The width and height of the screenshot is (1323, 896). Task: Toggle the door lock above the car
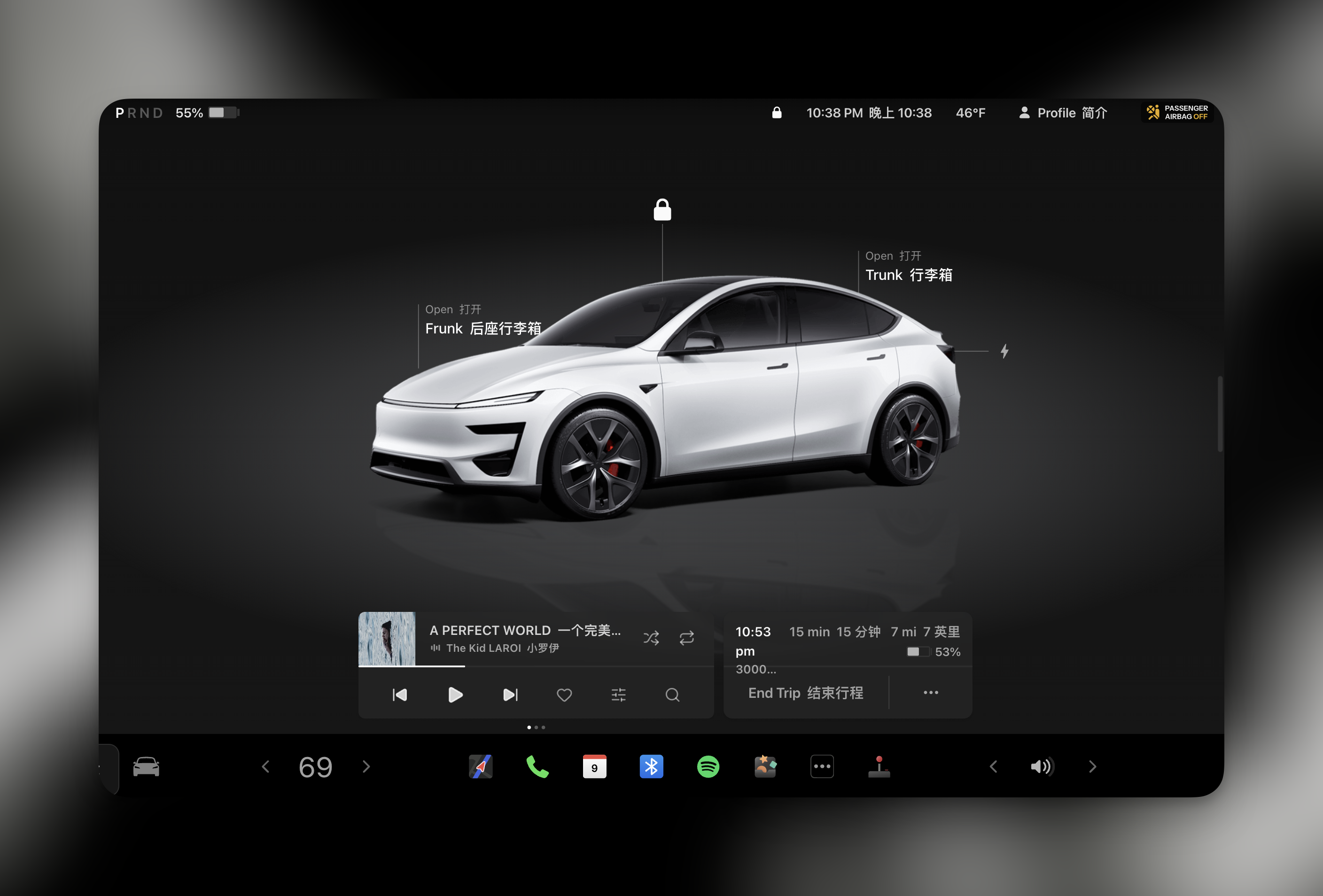(x=662, y=210)
